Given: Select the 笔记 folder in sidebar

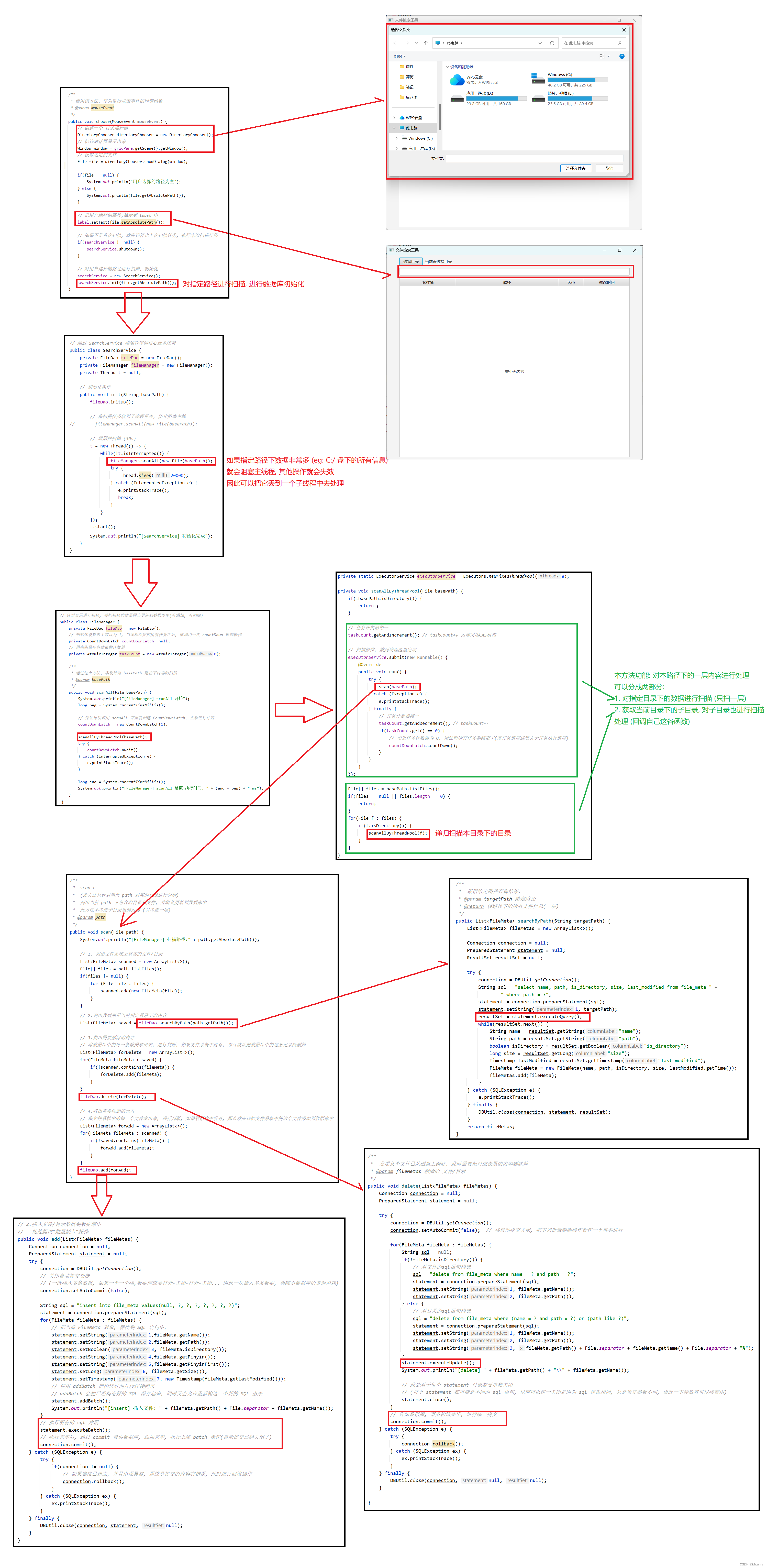Looking at the screenshot, I should point(407,87).
